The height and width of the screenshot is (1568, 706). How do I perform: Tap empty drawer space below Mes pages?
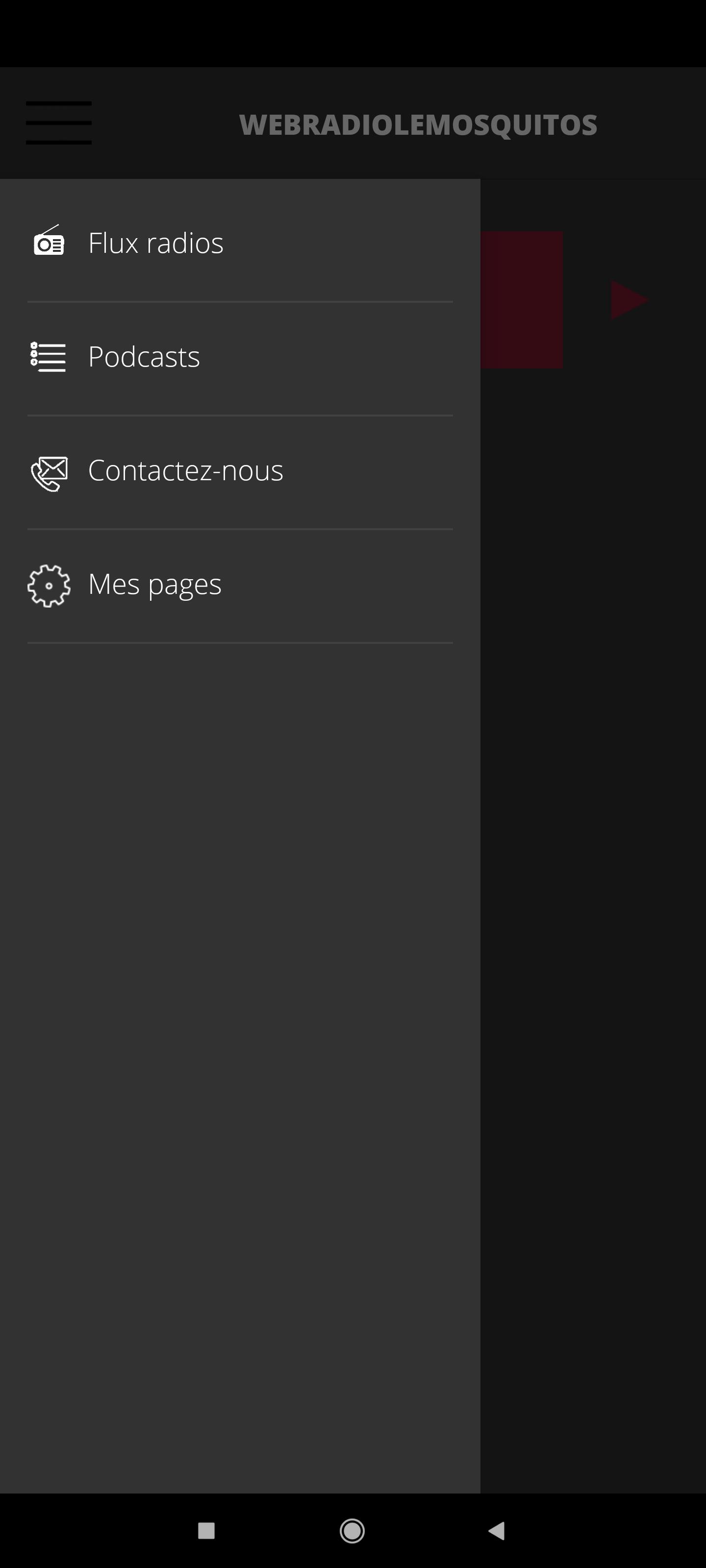coord(240,1065)
